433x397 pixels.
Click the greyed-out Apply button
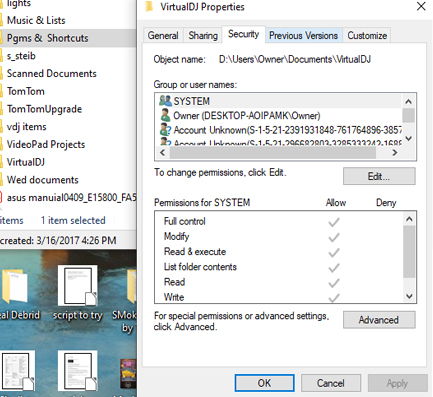click(x=397, y=383)
